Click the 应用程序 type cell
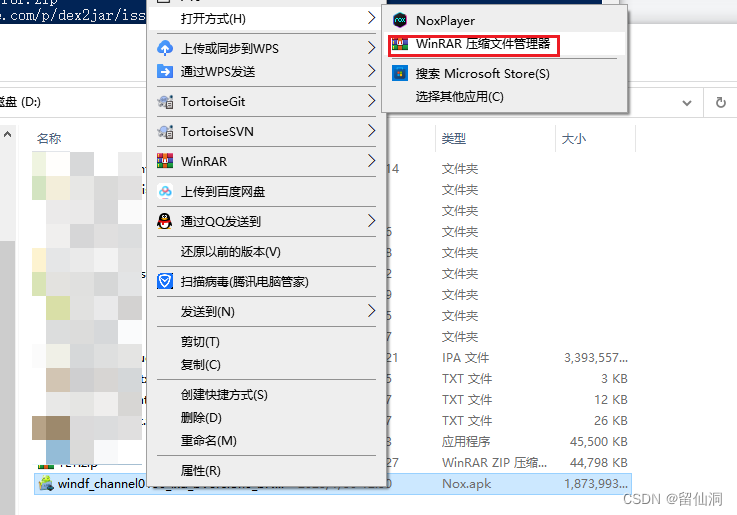The width and height of the screenshot is (737, 515). tap(466, 442)
